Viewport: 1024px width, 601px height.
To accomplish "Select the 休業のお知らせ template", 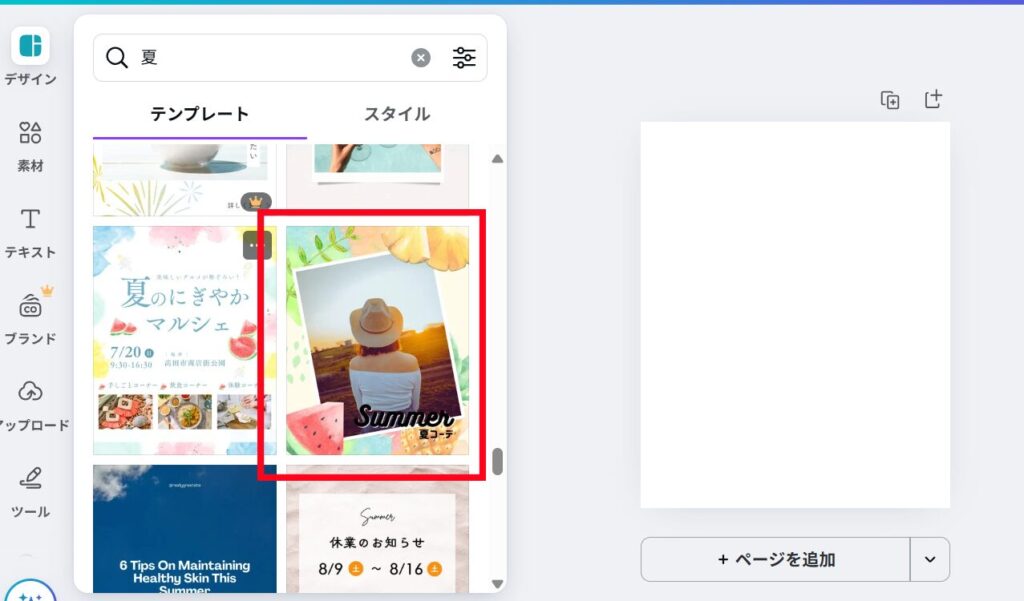I will click(377, 529).
